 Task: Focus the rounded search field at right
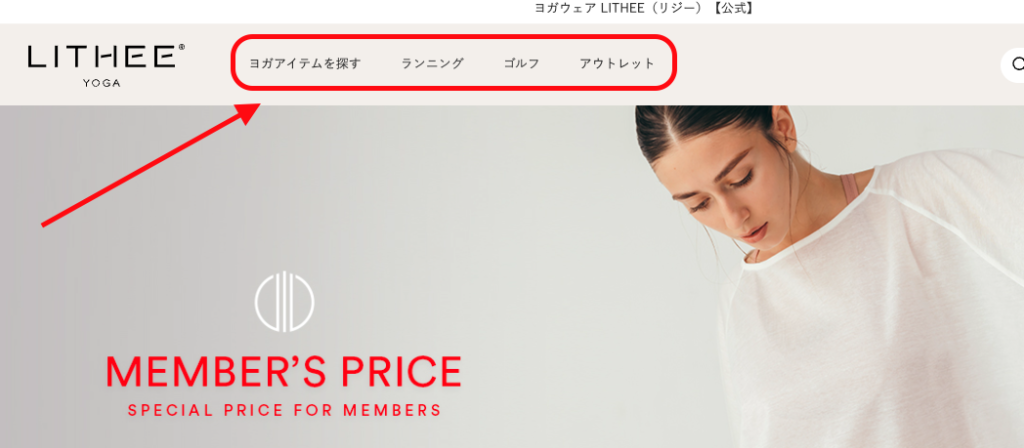point(1012,65)
